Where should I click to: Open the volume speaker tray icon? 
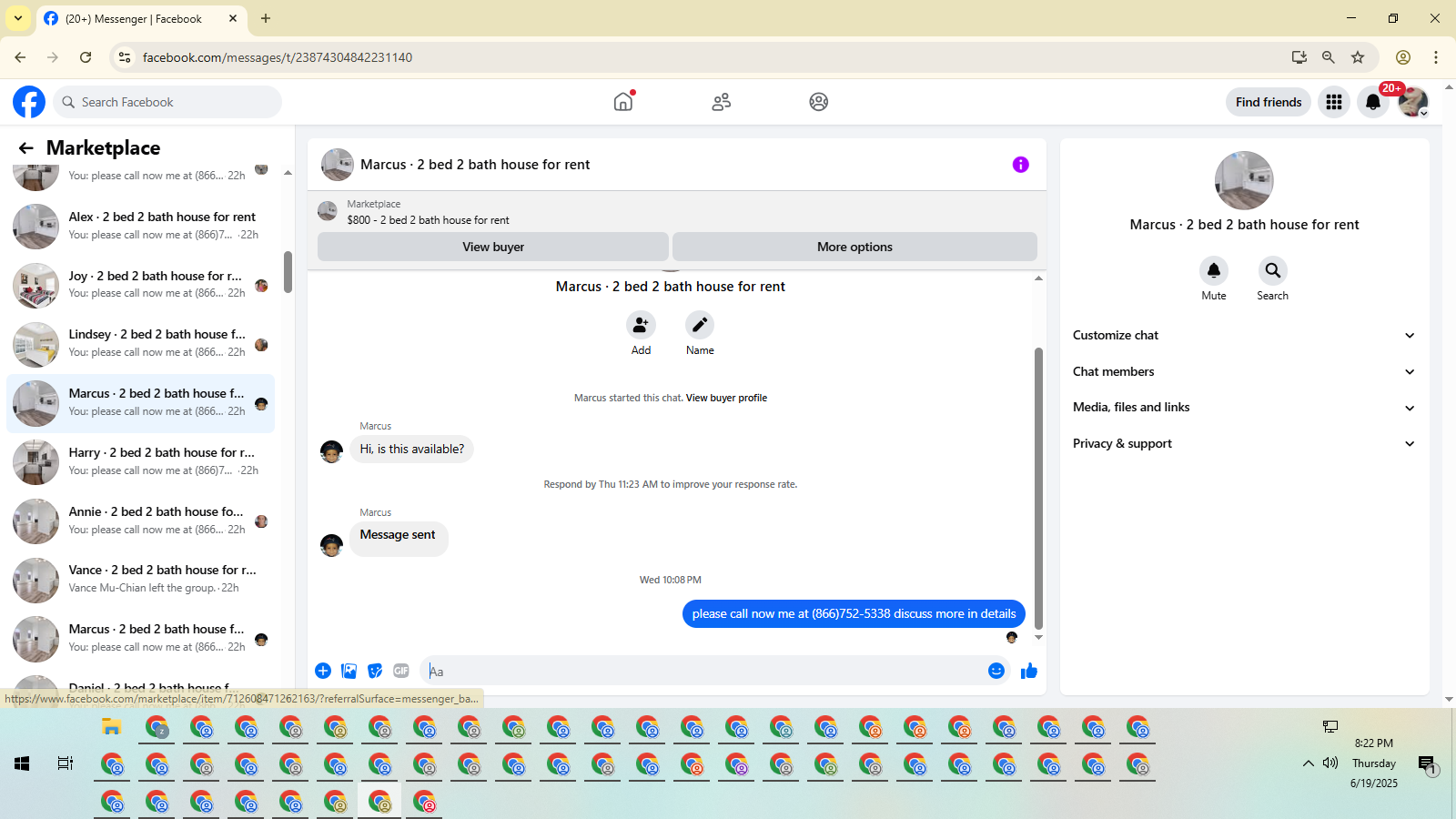(1330, 763)
